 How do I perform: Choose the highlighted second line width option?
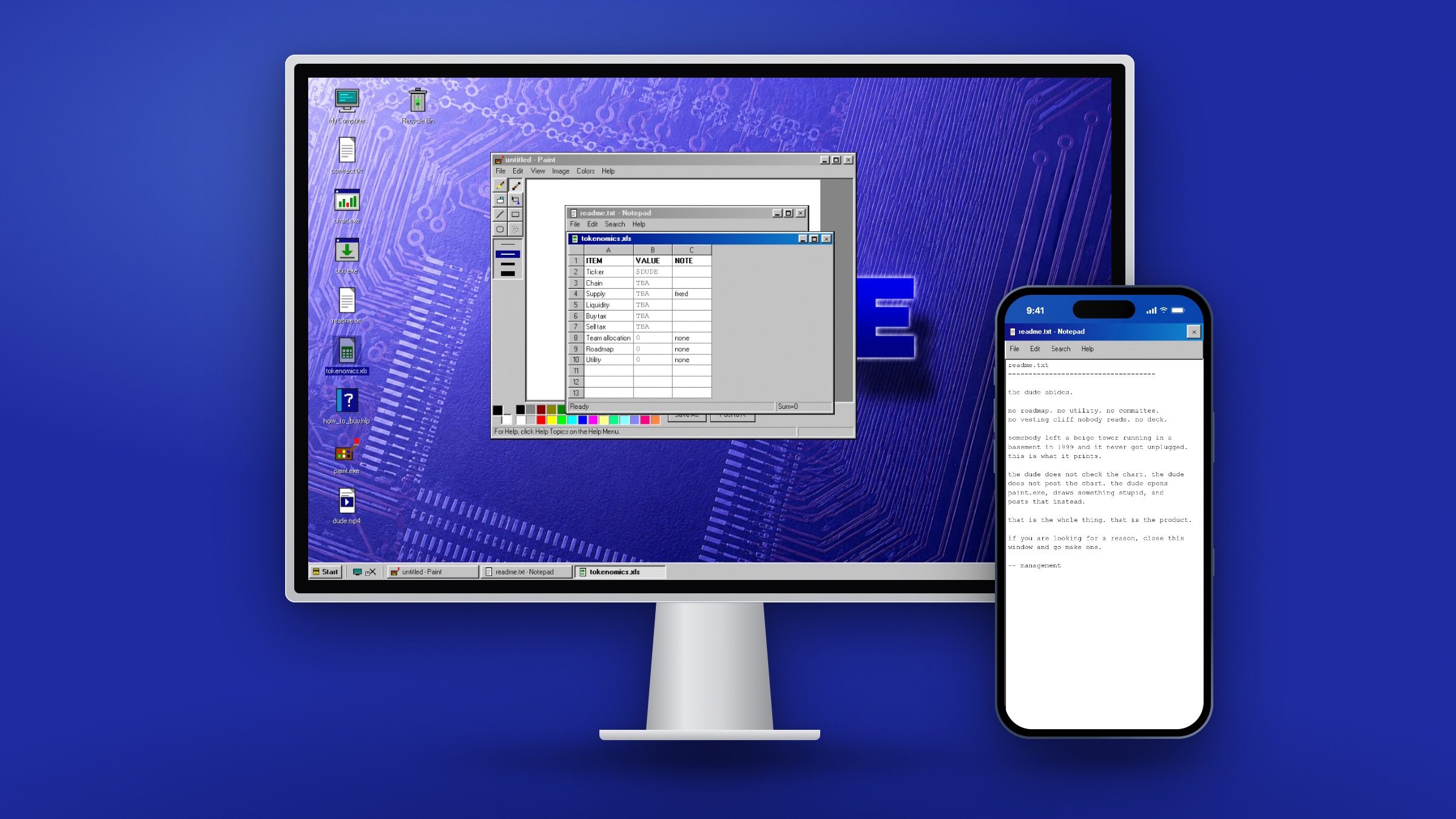pos(508,254)
